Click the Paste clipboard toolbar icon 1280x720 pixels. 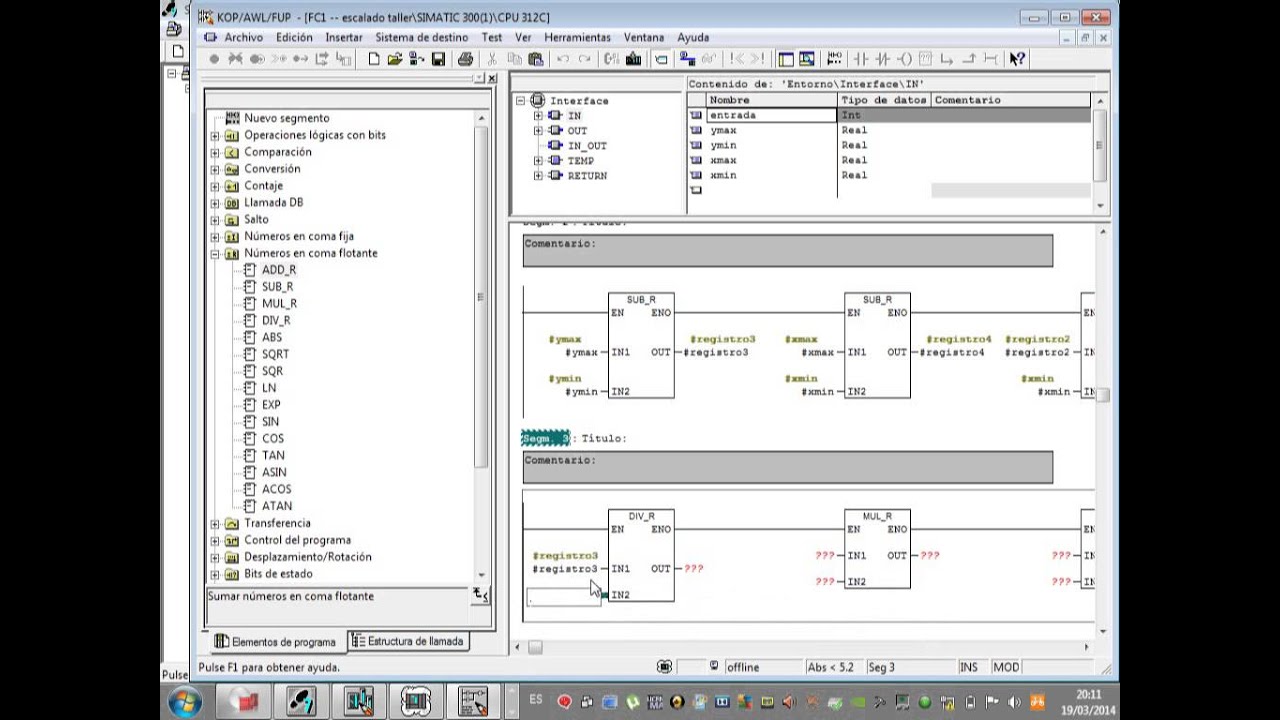(535, 59)
